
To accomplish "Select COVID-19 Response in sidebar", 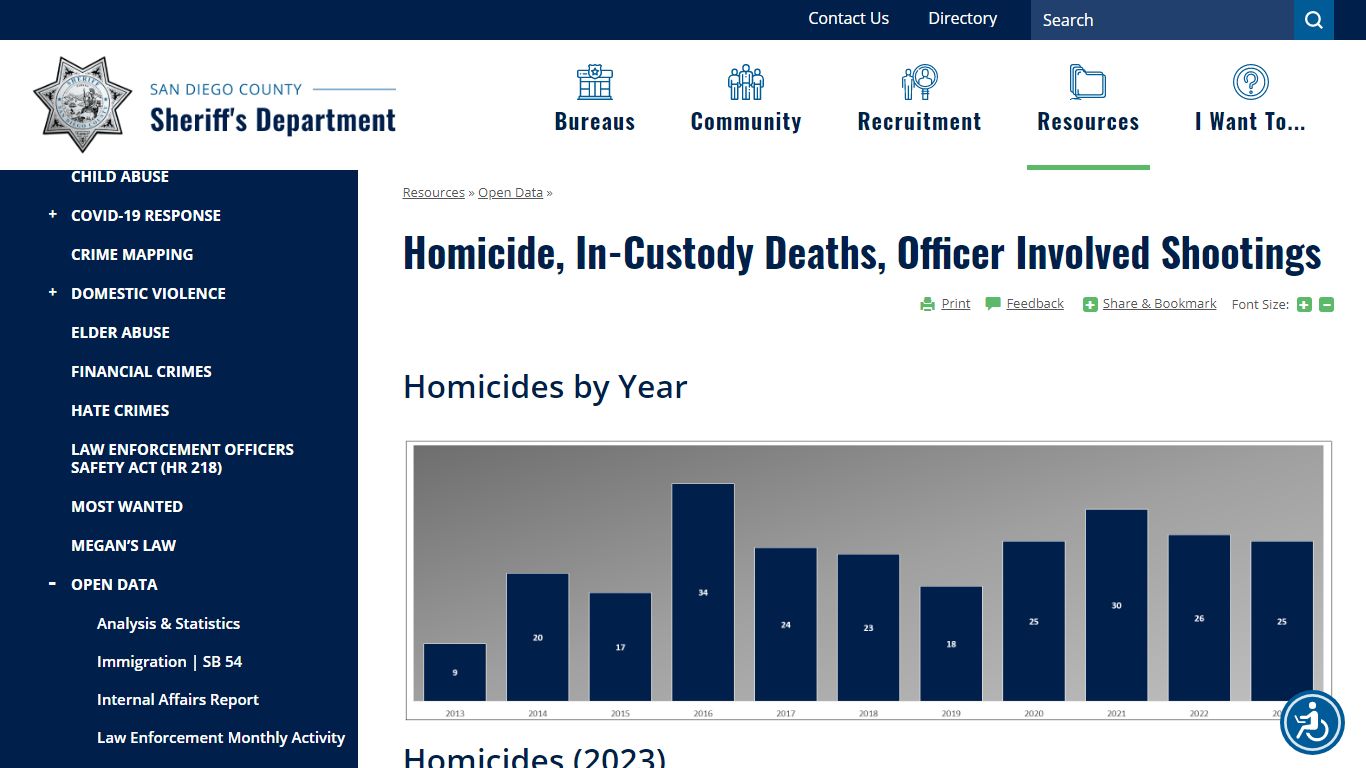I will pos(146,215).
